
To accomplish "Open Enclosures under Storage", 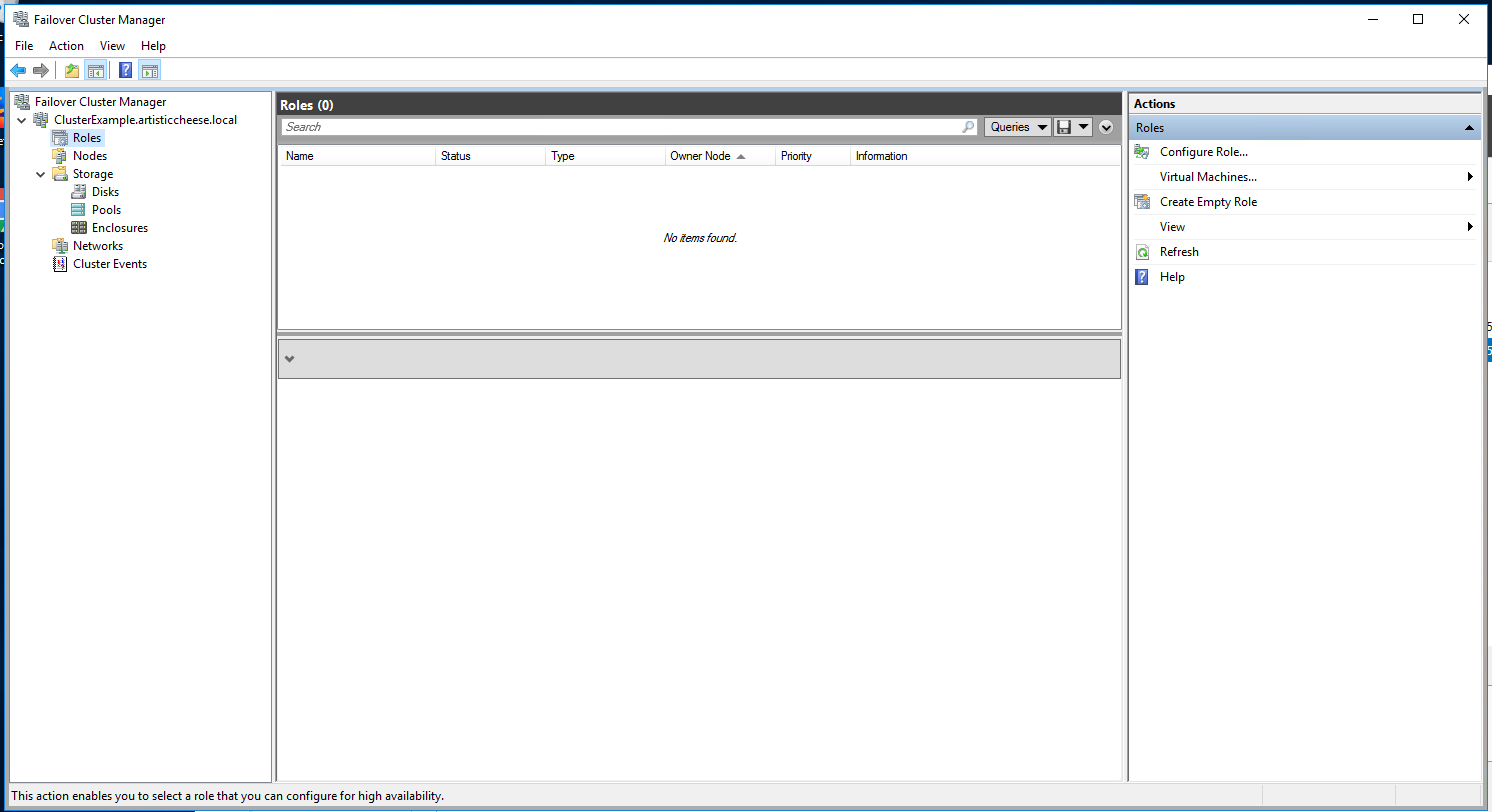I will (119, 228).
